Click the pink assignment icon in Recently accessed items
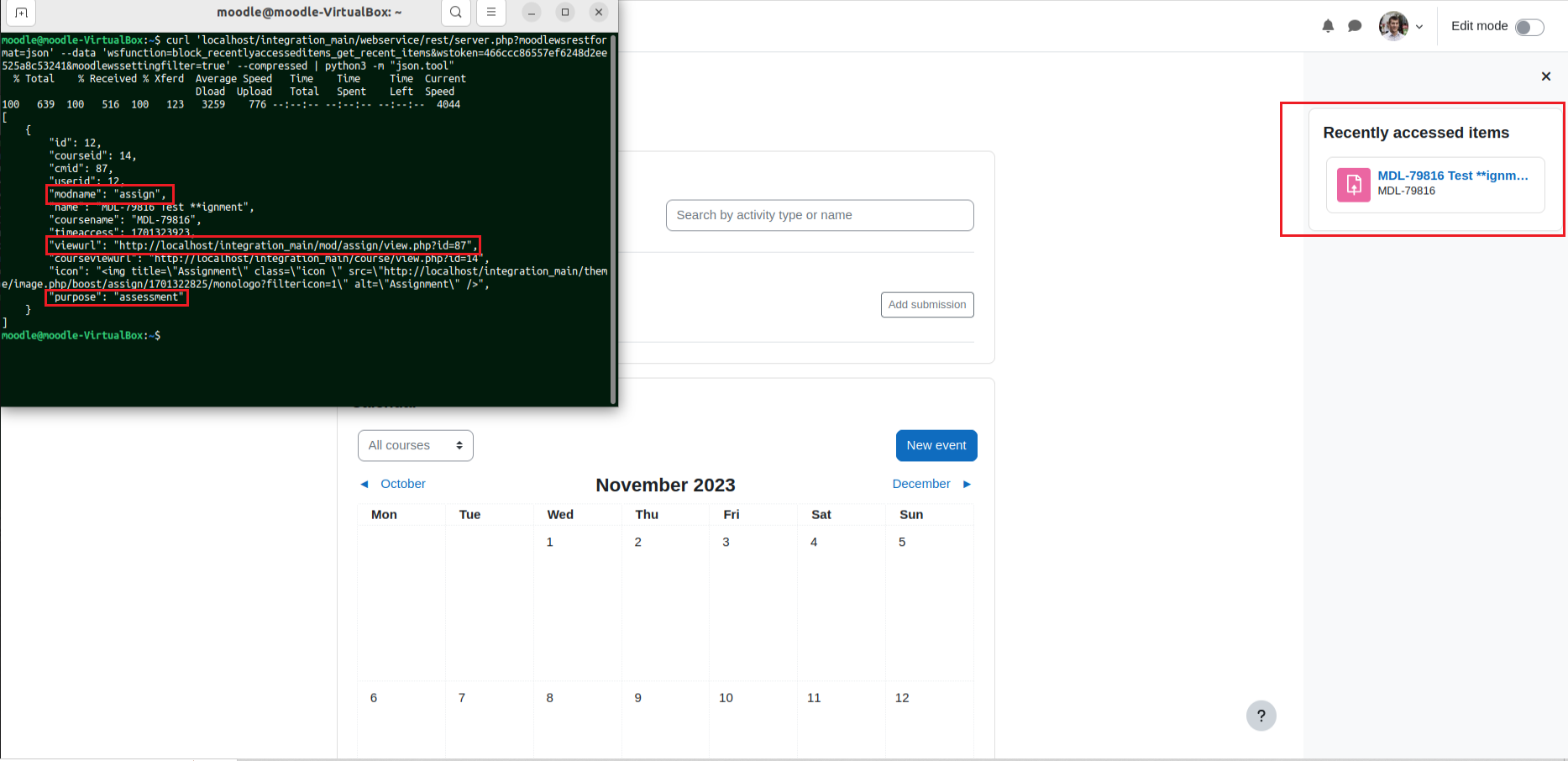The width and height of the screenshot is (1568, 761). [1354, 184]
